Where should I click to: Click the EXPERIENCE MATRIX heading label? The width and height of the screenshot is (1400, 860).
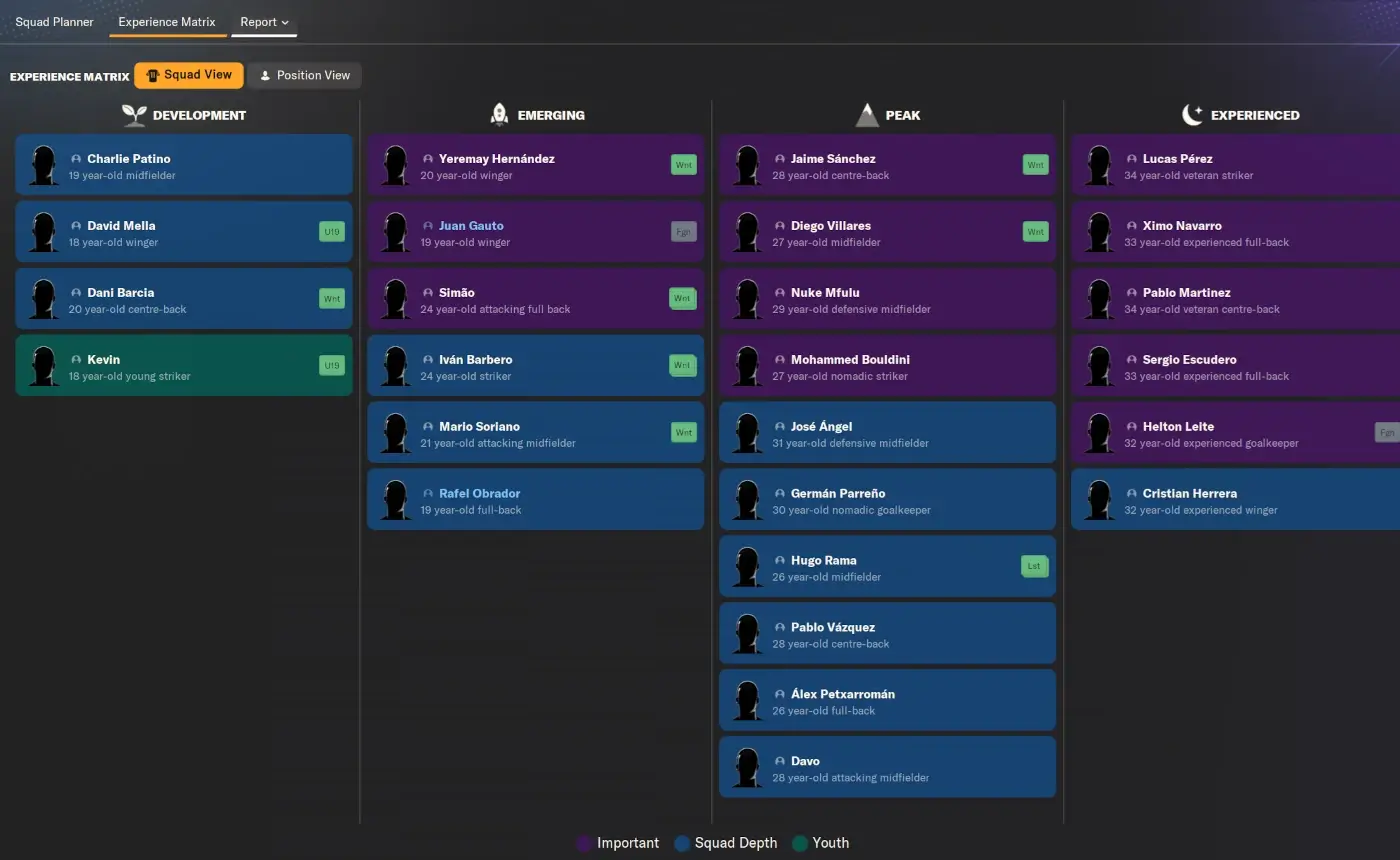tap(70, 77)
